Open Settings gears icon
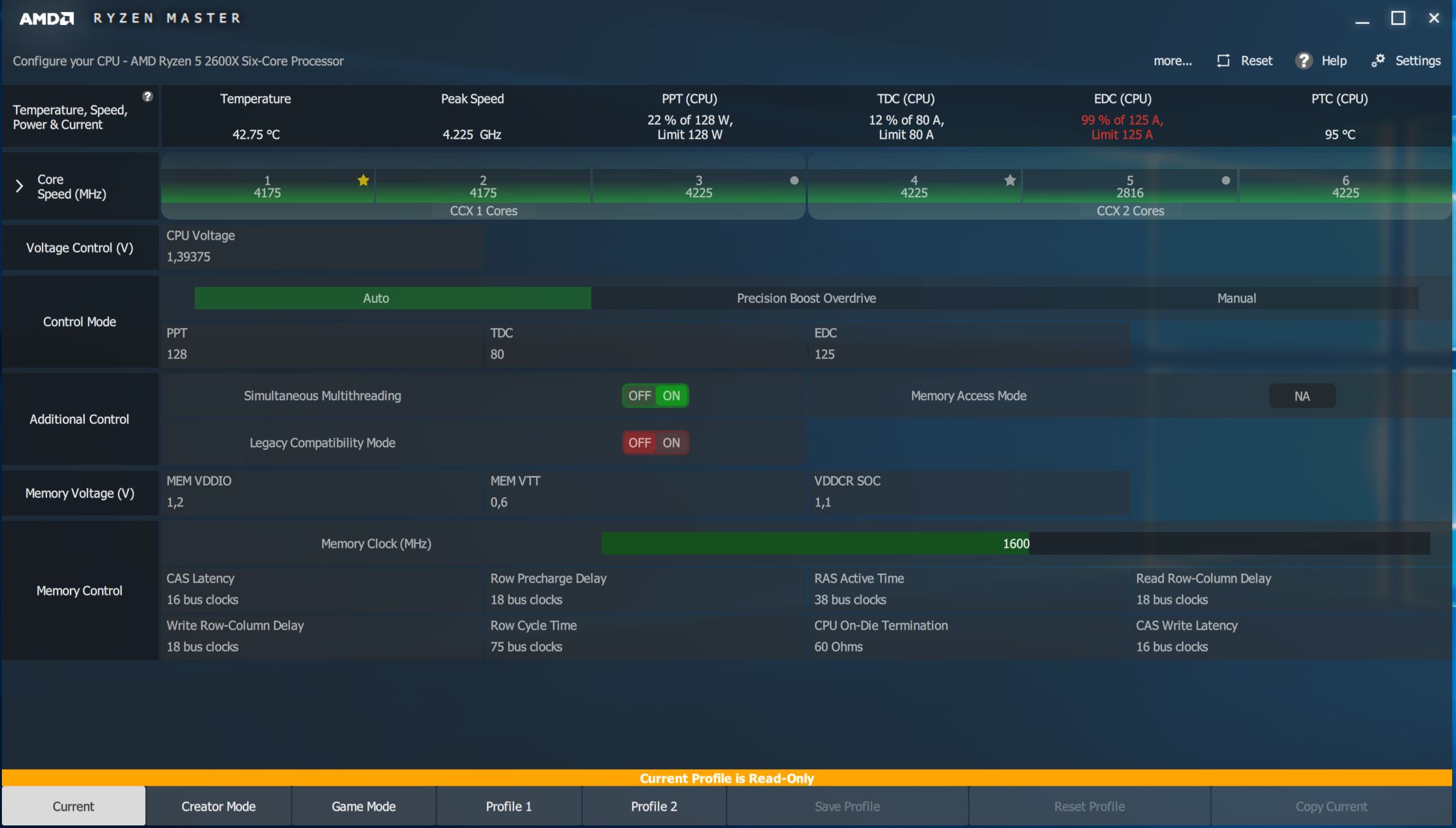The width and height of the screenshot is (1456, 828). pos(1378,61)
